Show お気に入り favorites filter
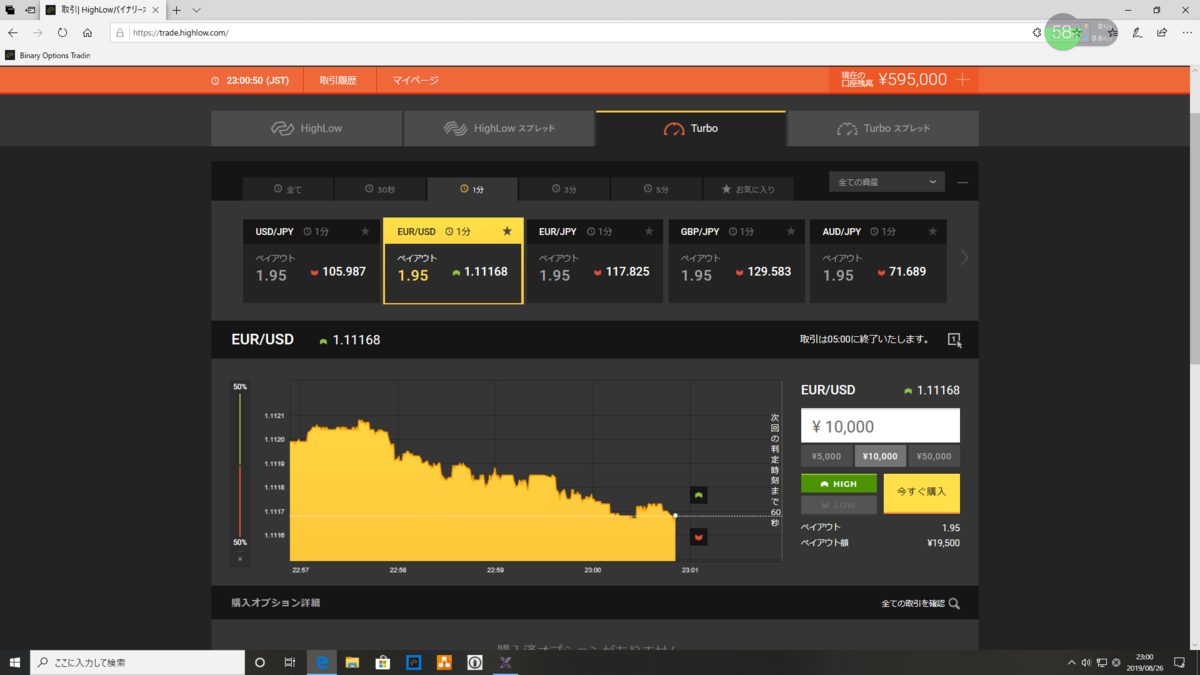This screenshot has width=1200, height=675. (x=748, y=189)
